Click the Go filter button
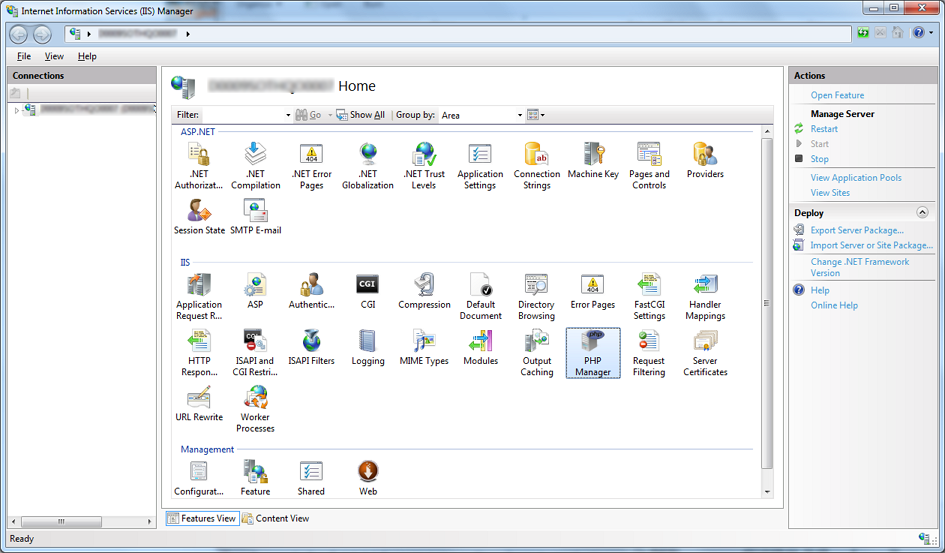 click(x=308, y=115)
